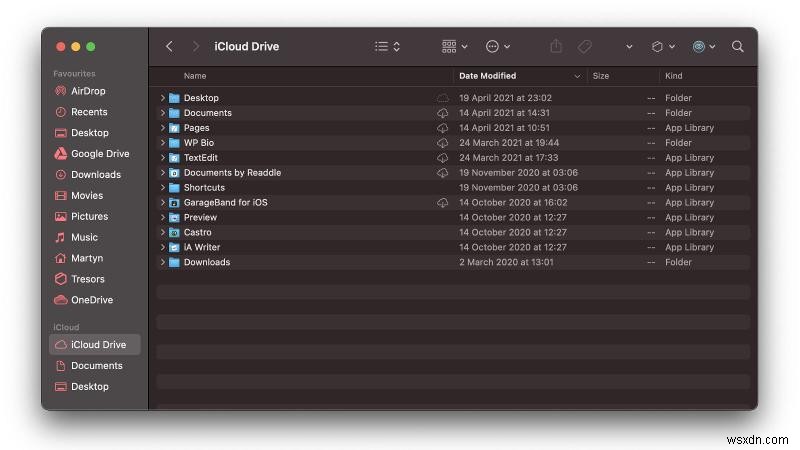This screenshot has width=800, height=450.
Task: Click download cloud icon for GarageBand row
Action: [442, 203]
